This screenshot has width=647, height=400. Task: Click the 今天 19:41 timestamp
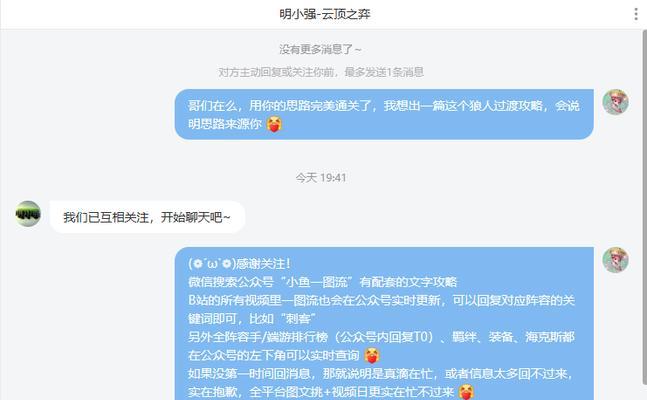[321, 178]
